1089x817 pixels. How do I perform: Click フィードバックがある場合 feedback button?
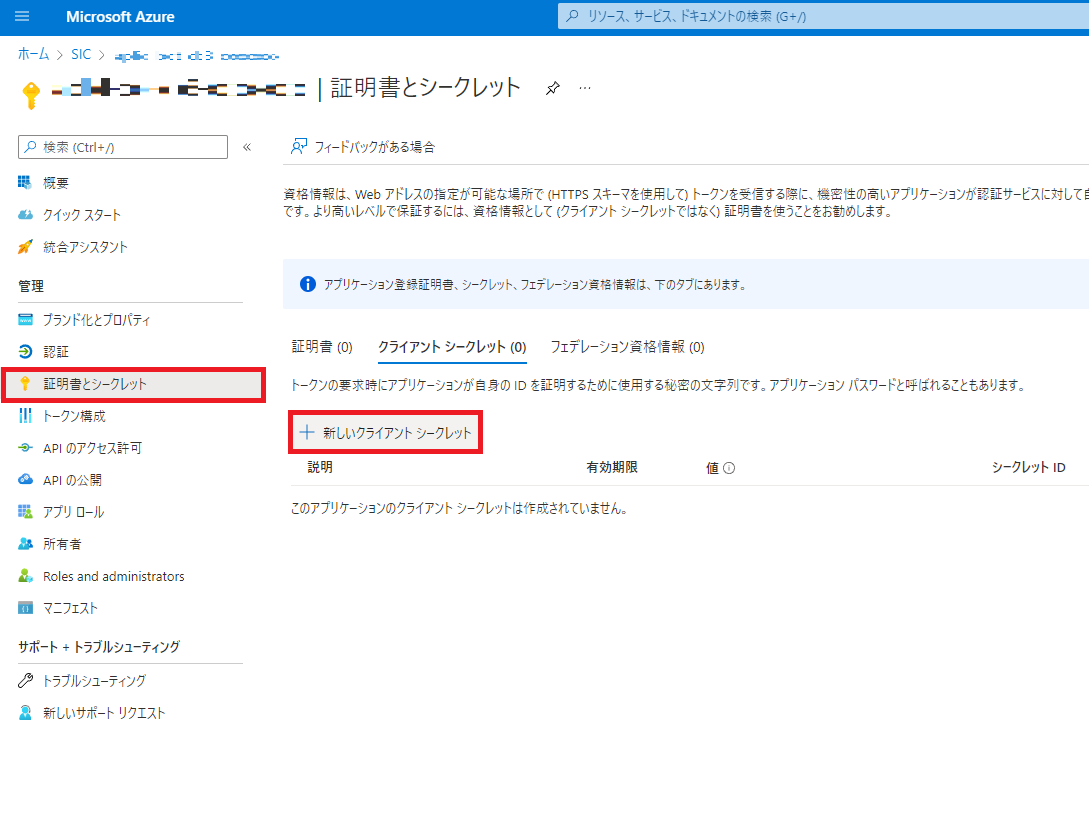pyautogui.click(x=363, y=147)
